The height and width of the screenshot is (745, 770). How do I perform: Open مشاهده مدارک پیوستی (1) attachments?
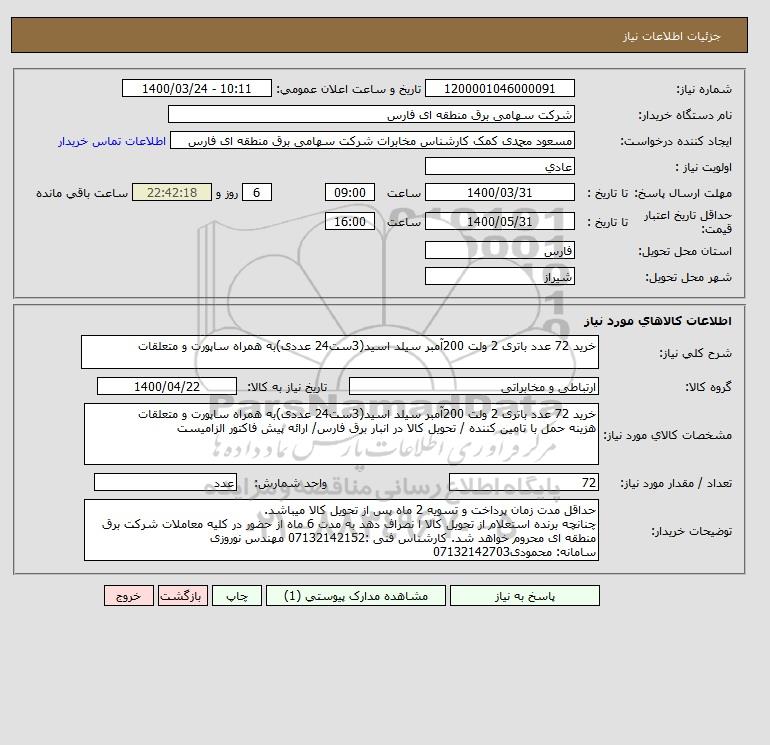(x=356, y=596)
